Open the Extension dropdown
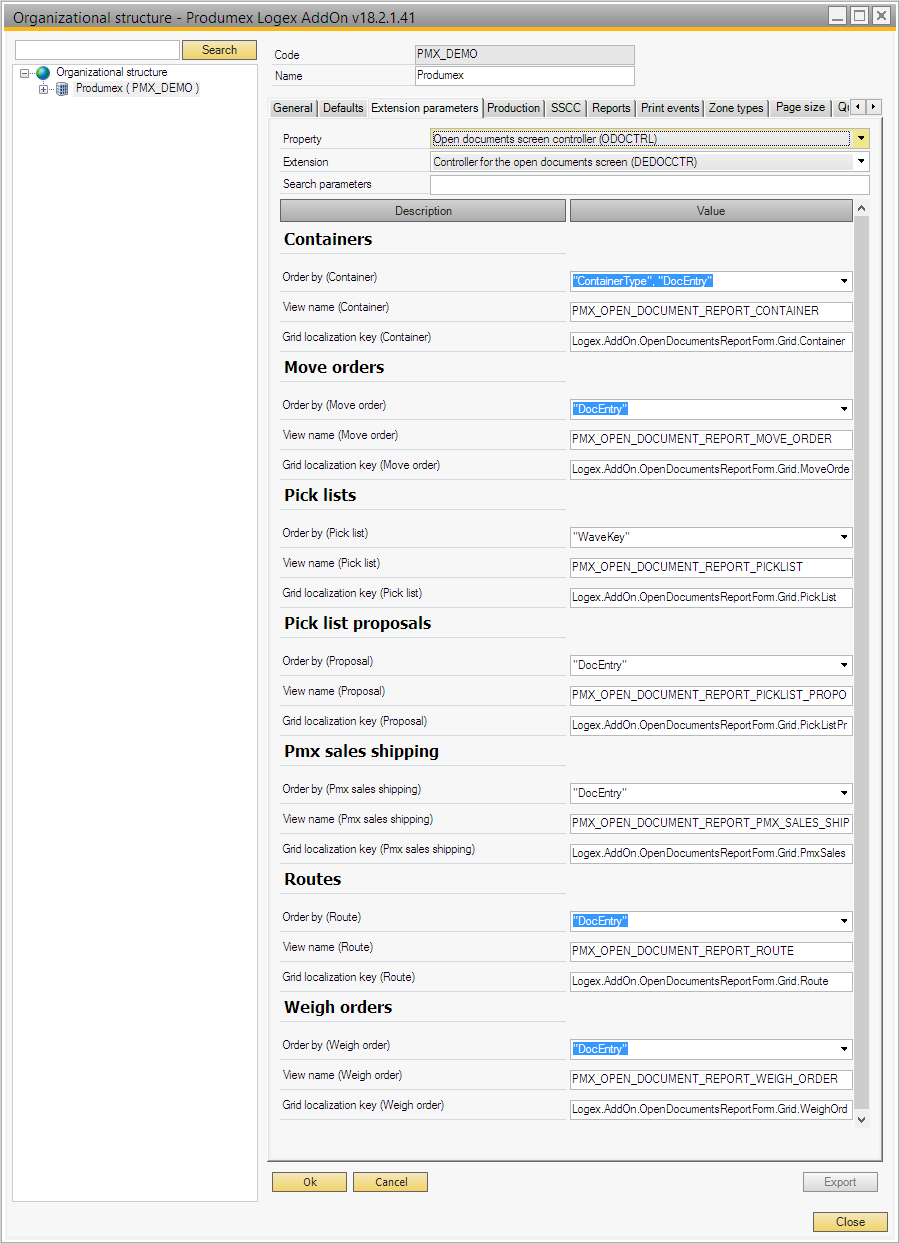900x1244 pixels. (x=860, y=161)
